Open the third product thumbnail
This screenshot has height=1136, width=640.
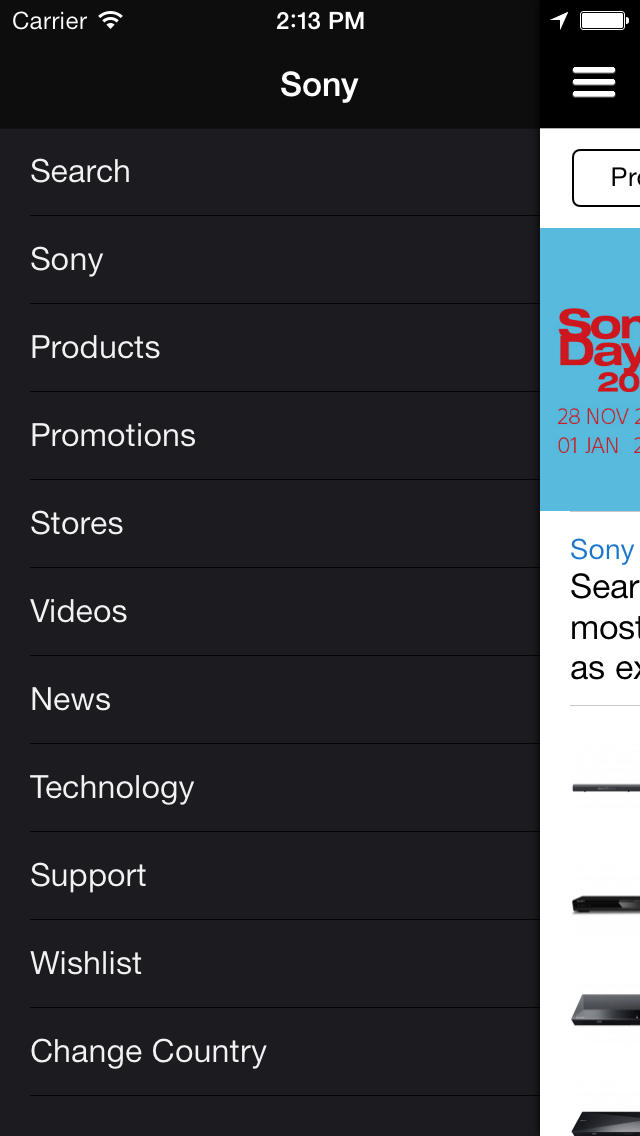click(x=606, y=1010)
